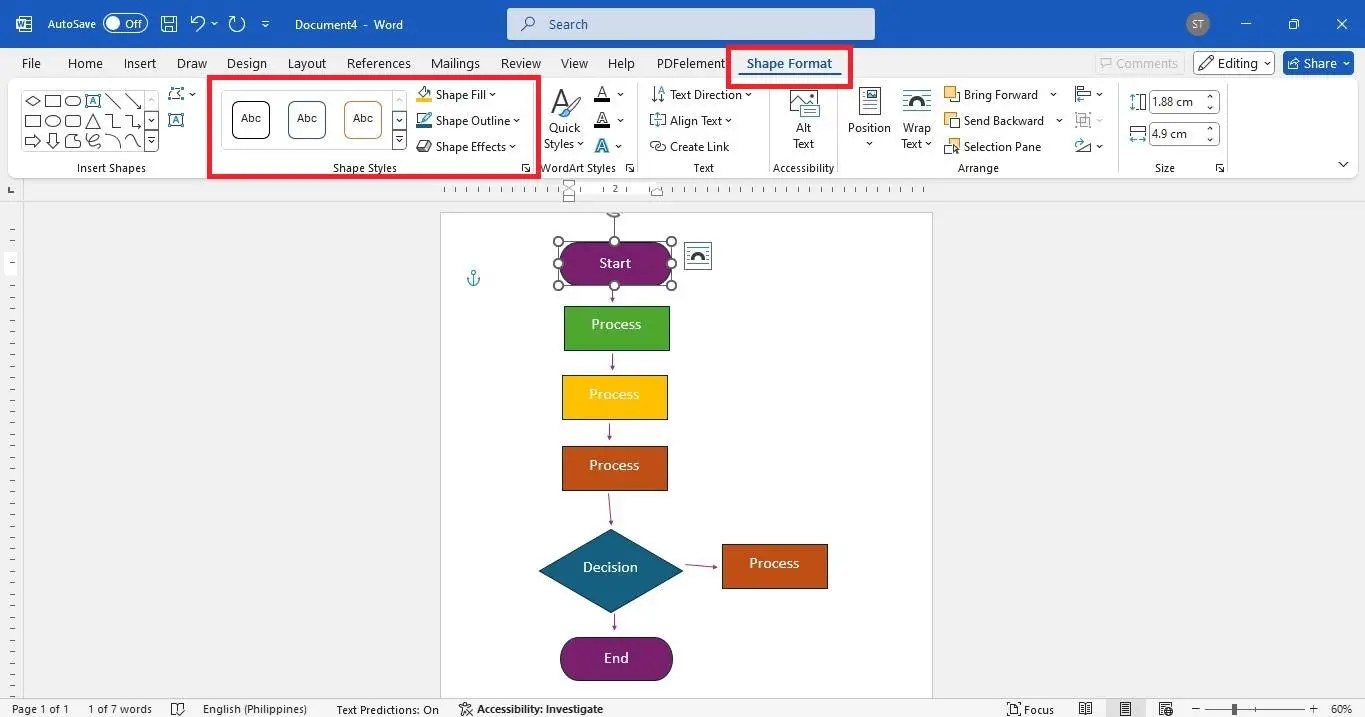Open Quick Styles WordArt gallery

tap(565, 119)
